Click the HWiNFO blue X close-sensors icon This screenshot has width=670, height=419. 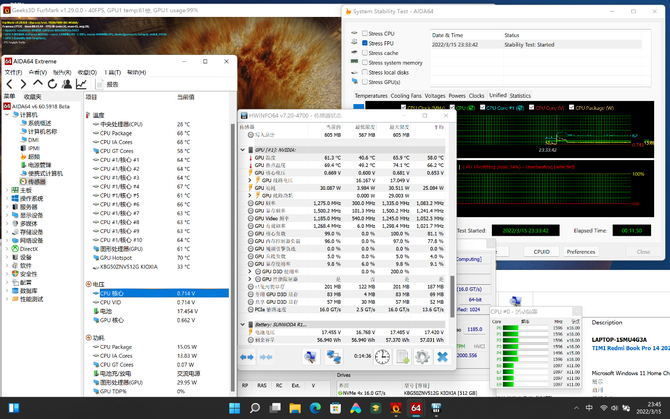click(x=442, y=356)
